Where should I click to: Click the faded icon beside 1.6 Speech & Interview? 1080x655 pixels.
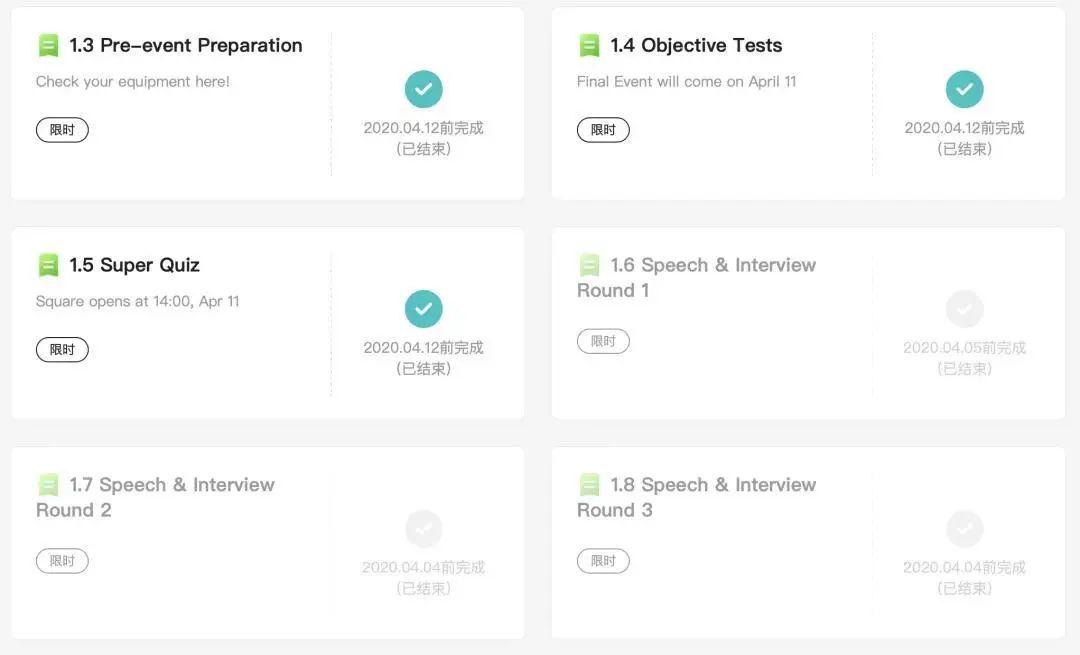click(589, 266)
